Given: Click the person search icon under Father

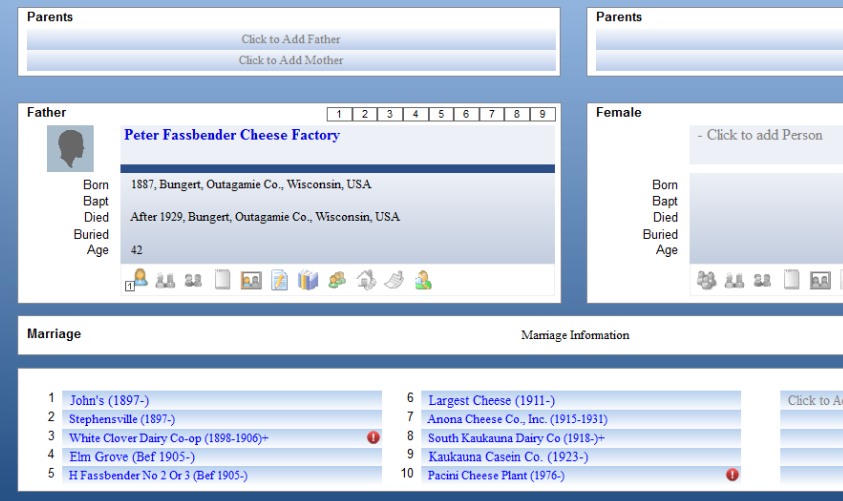Looking at the screenshot, I should pos(423,281).
